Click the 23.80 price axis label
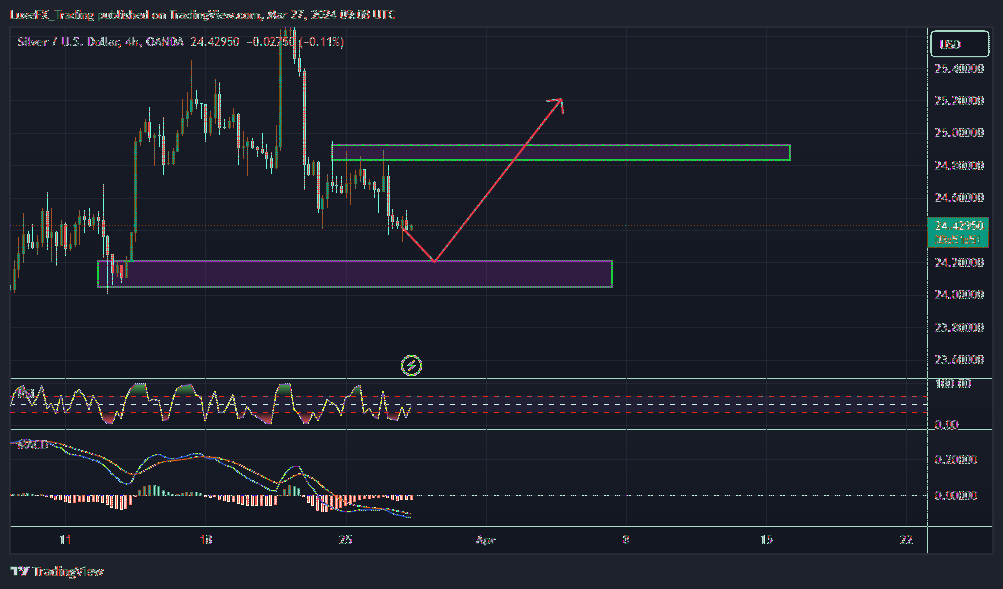 tap(959, 327)
